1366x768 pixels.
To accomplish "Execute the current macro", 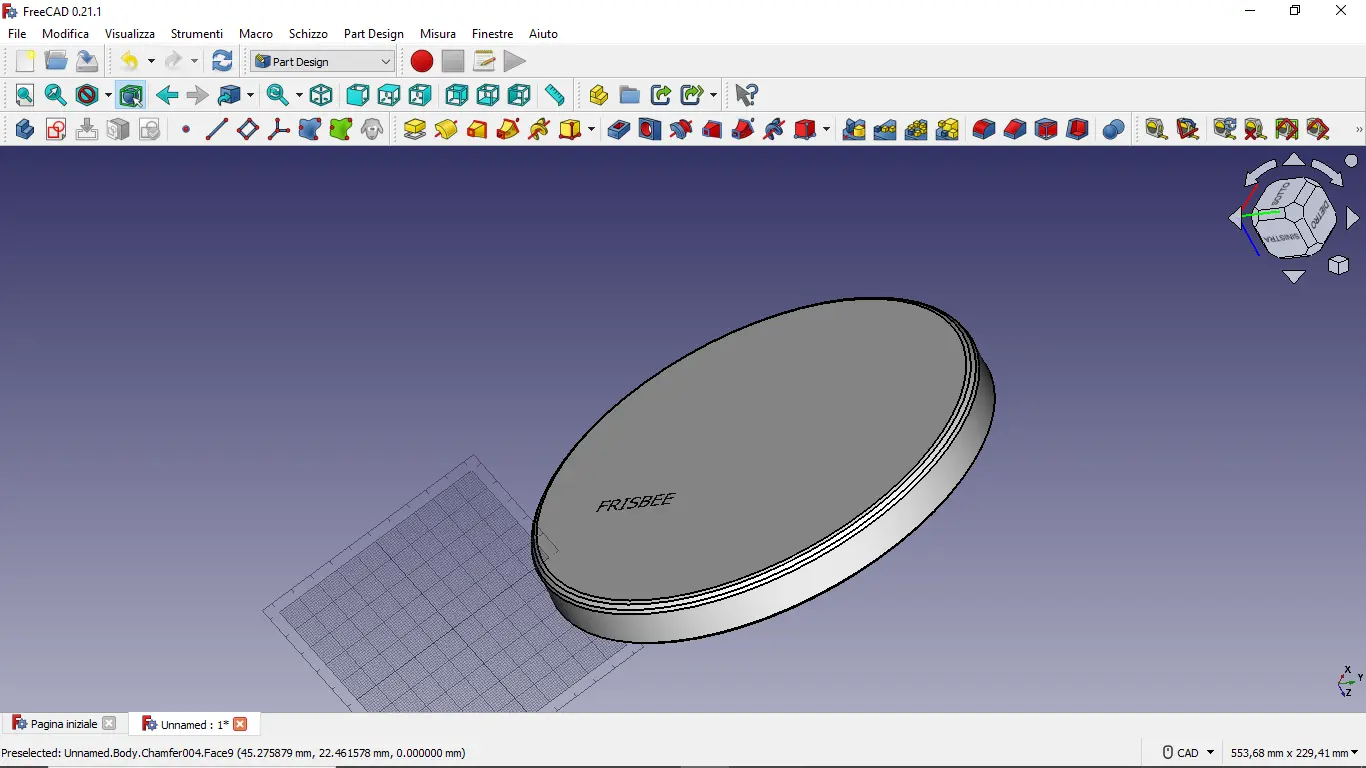I will click(515, 61).
